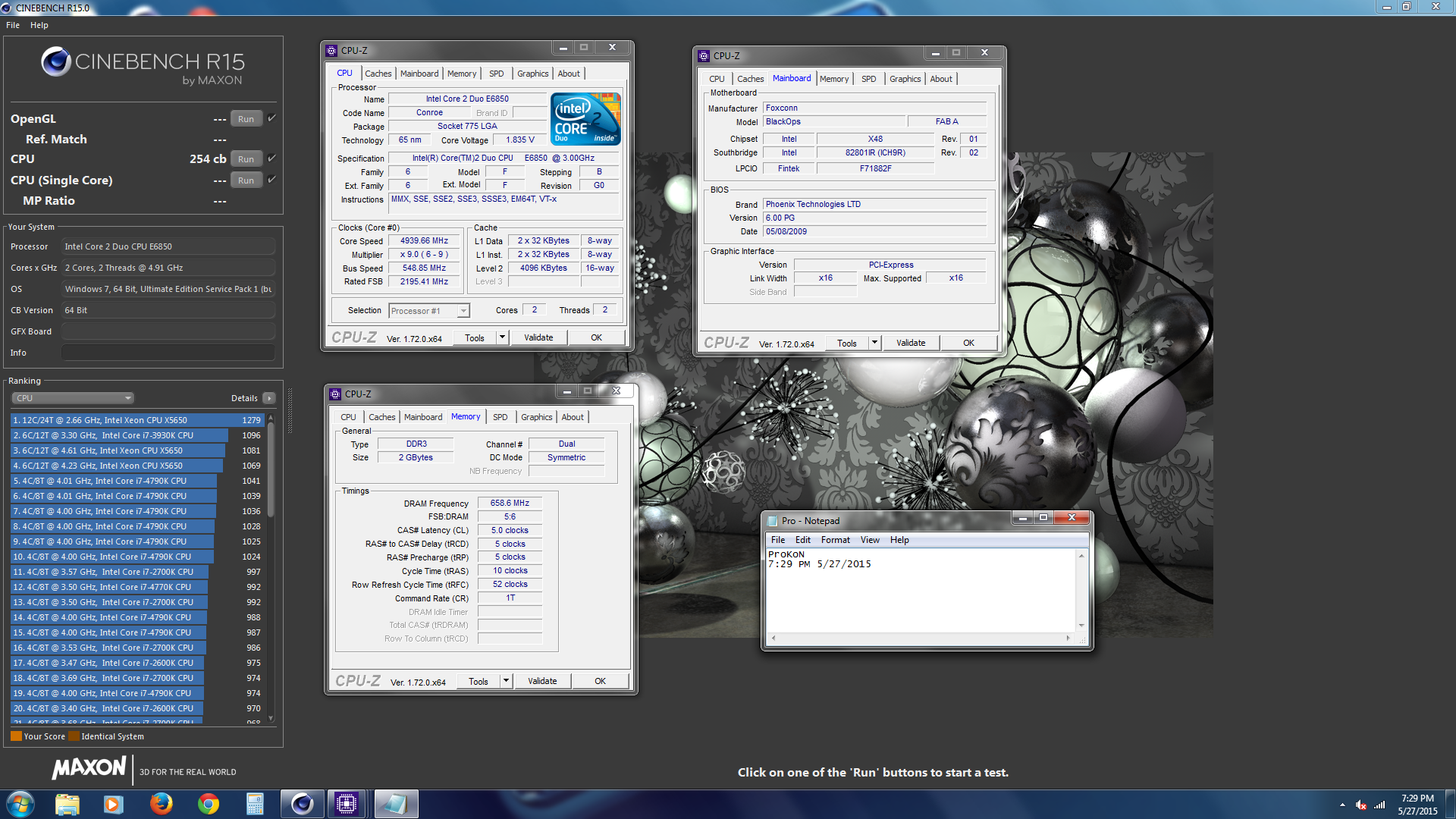Select ranking row 6C/12T i7-3930K
Image resolution: width=1456 pixels, height=819 pixels.
[x=137, y=435]
